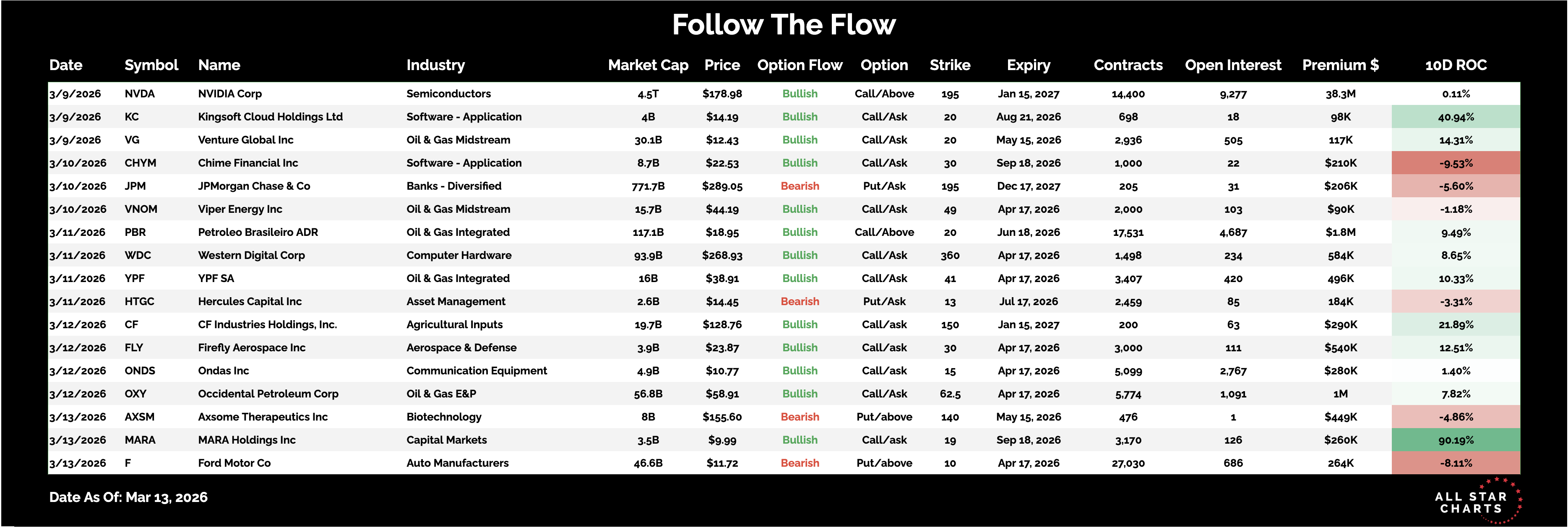Click the Date As Of footer text
This screenshot has width=1568, height=528.
pyautogui.click(x=128, y=497)
